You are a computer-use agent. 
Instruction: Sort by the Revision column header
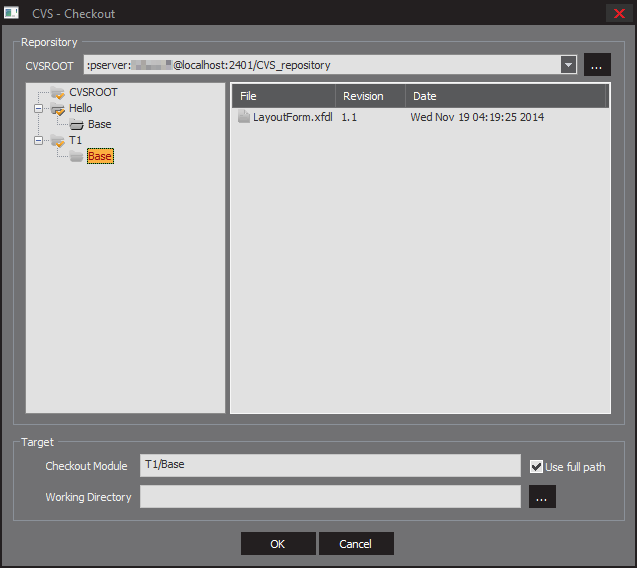[x=369, y=96]
